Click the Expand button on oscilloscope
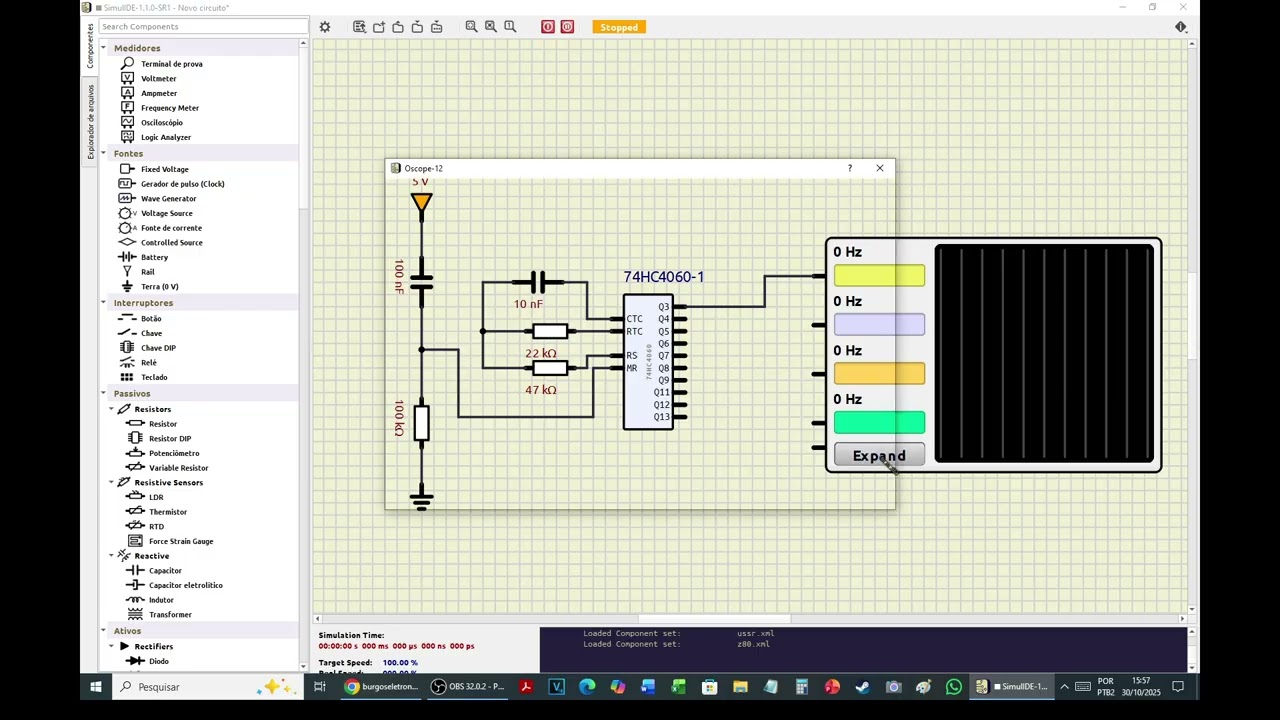The image size is (1280, 720). click(879, 456)
